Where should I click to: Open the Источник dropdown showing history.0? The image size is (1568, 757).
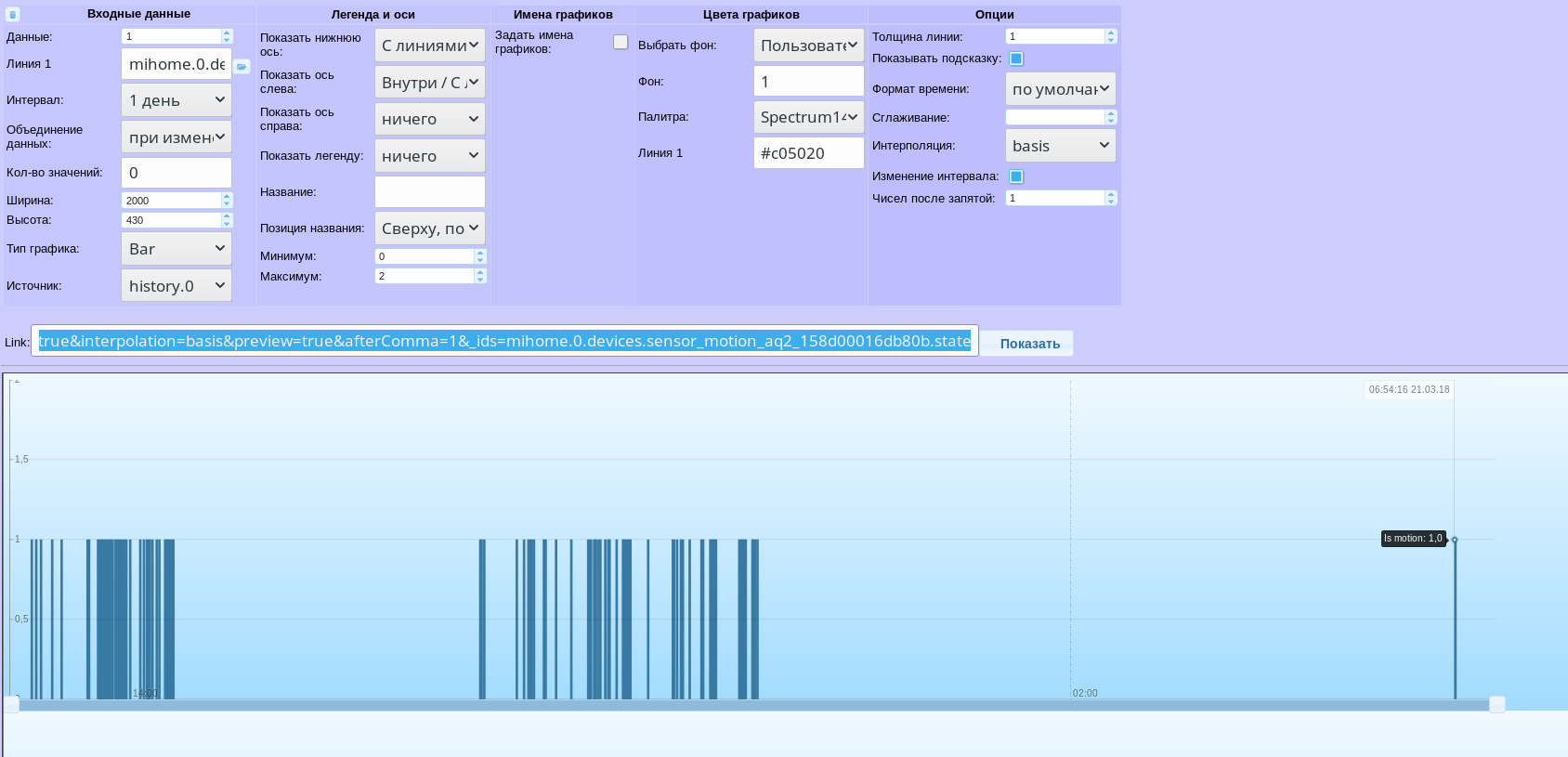pyautogui.click(x=176, y=286)
